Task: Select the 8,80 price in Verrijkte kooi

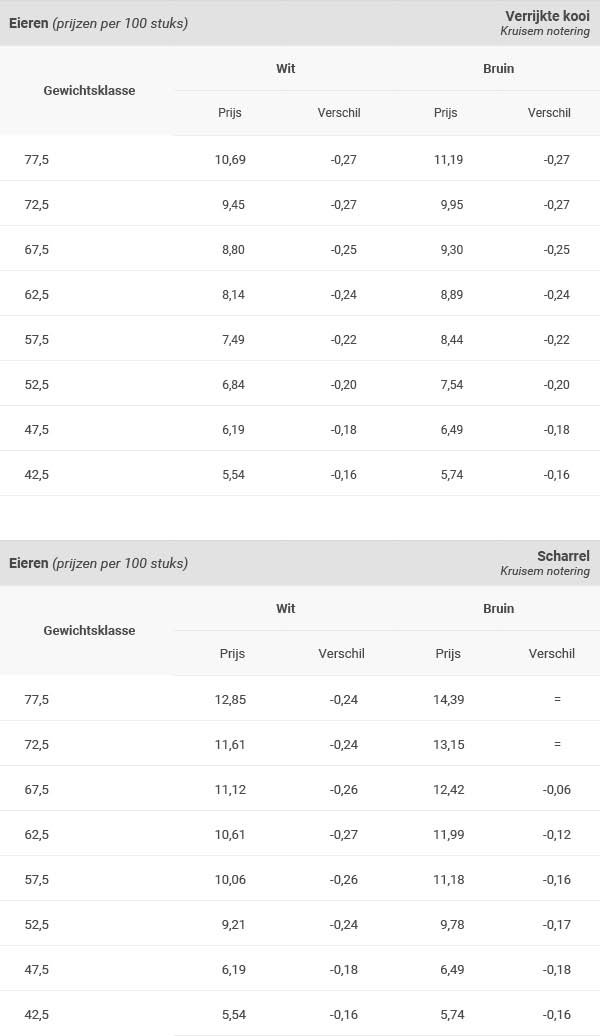Action: pos(233,250)
